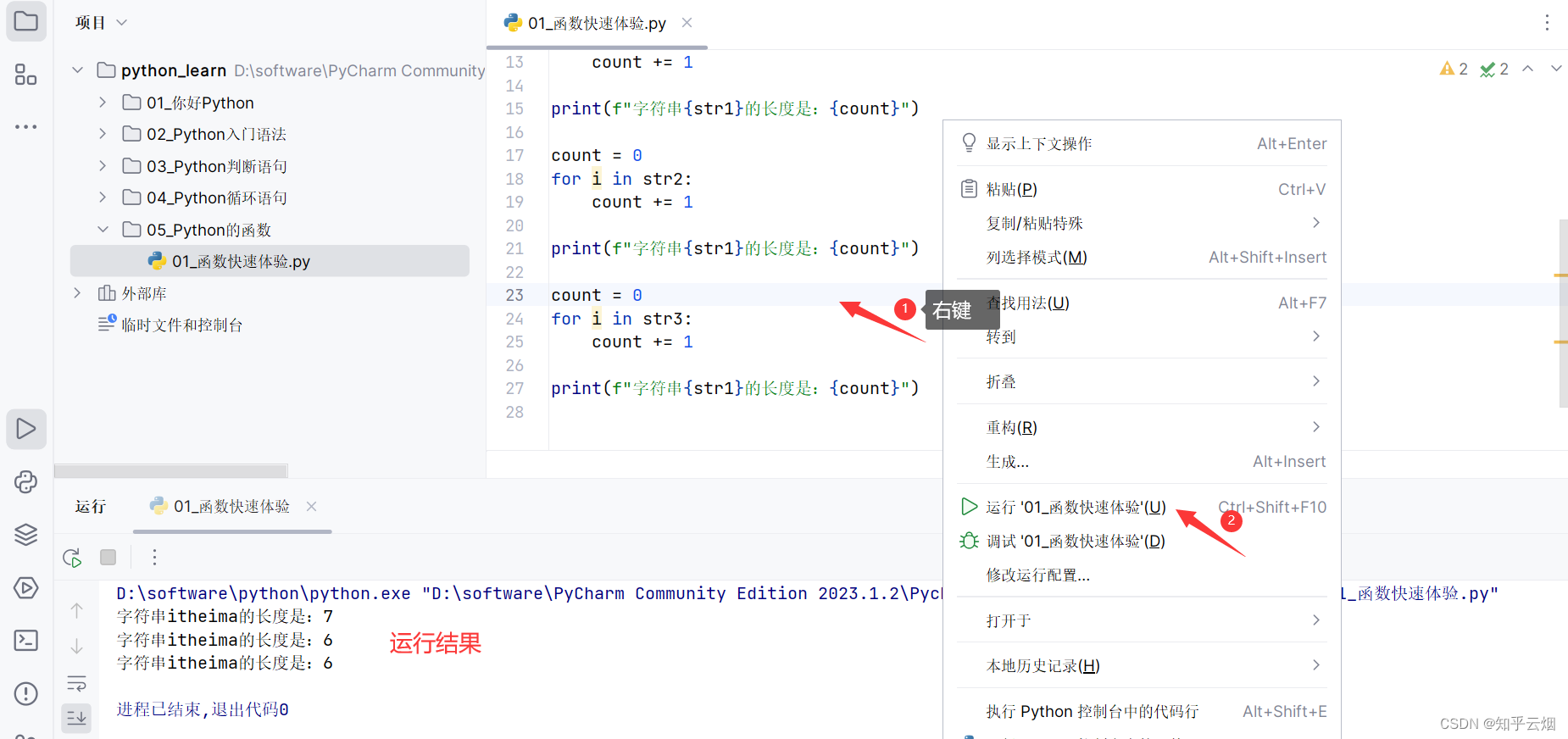Click the 进程已结束,退出代码0 console line
The width and height of the screenshot is (1568, 739).
click(x=203, y=709)
